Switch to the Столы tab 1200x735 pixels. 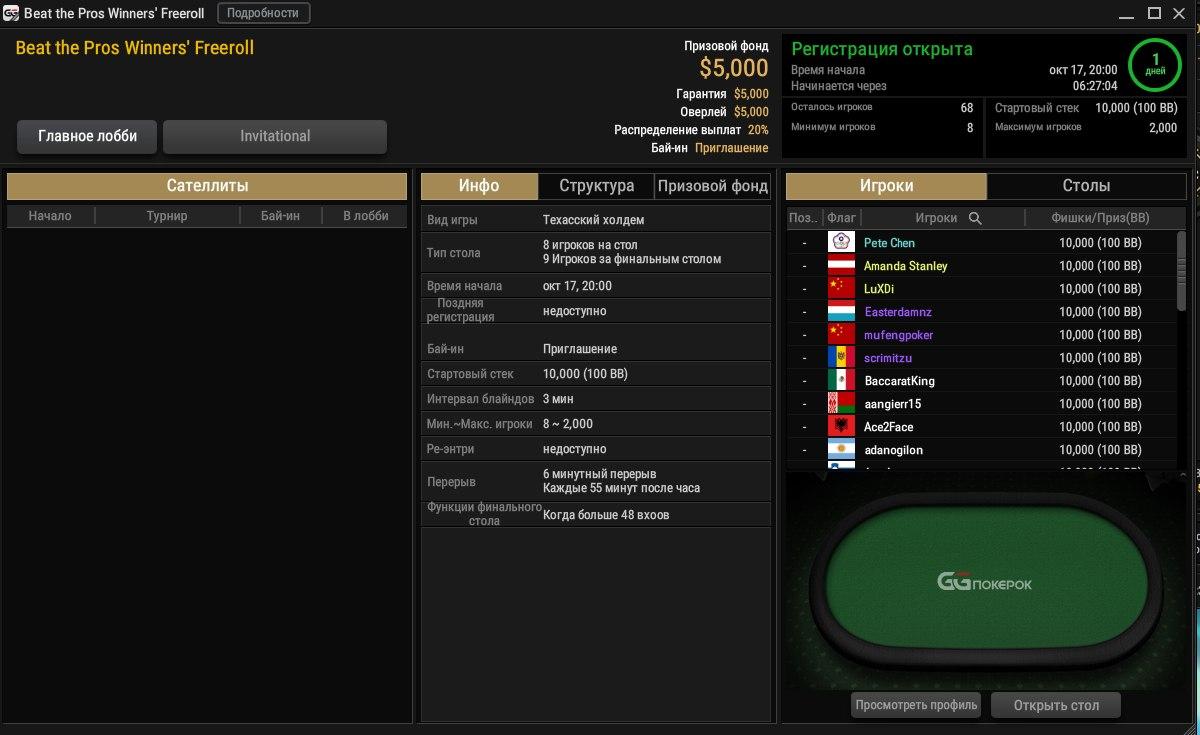[x=1086, y=186]
